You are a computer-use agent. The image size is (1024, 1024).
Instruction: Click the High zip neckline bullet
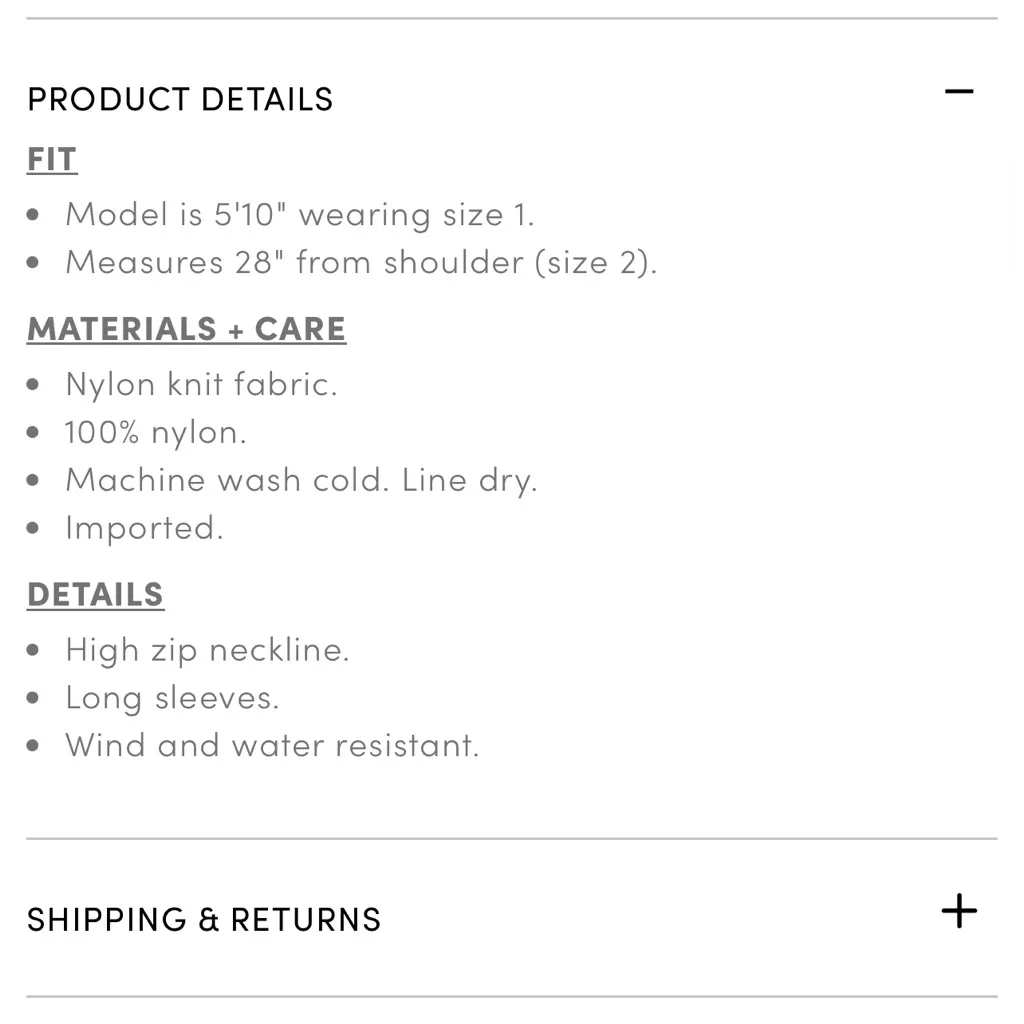pyautogui.click(x=208, y=649)
